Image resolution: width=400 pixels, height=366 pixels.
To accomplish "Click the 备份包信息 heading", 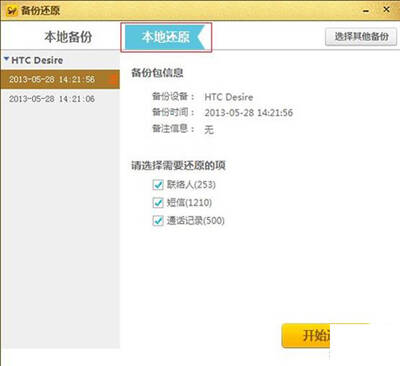I will 157,73.
